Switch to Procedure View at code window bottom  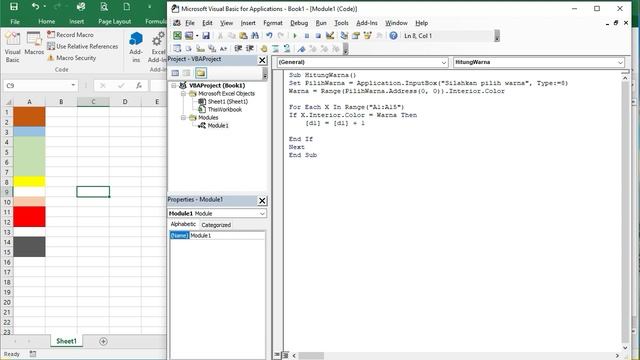pos(277,355)
